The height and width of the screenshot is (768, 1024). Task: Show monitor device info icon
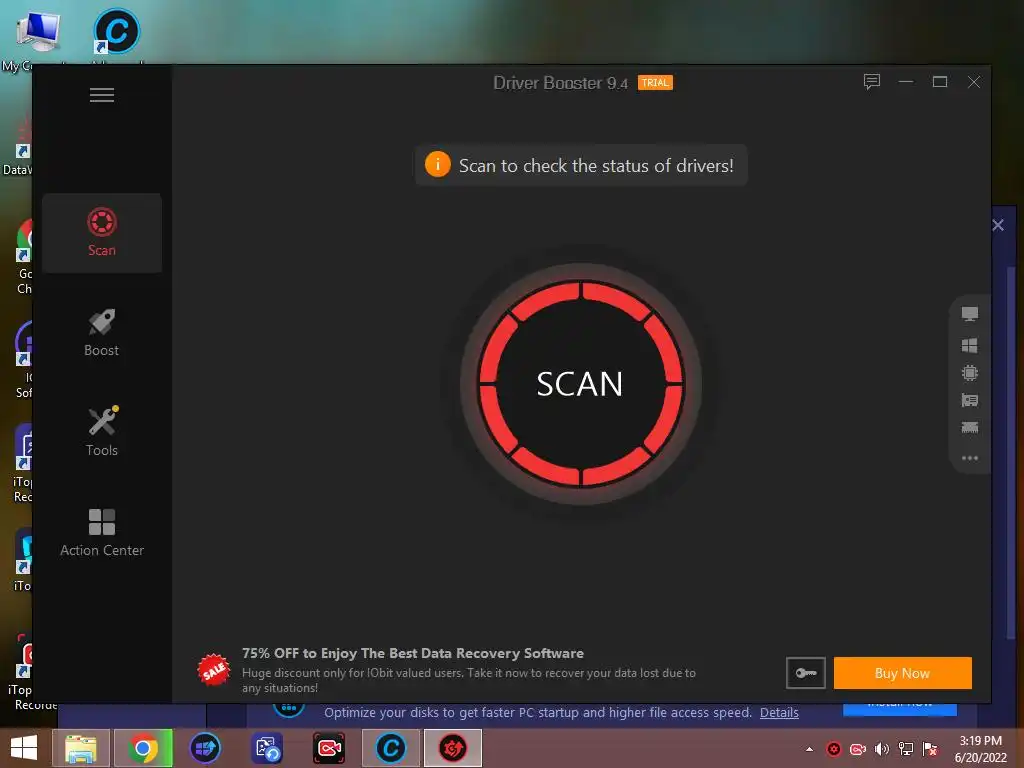point(970,314)
